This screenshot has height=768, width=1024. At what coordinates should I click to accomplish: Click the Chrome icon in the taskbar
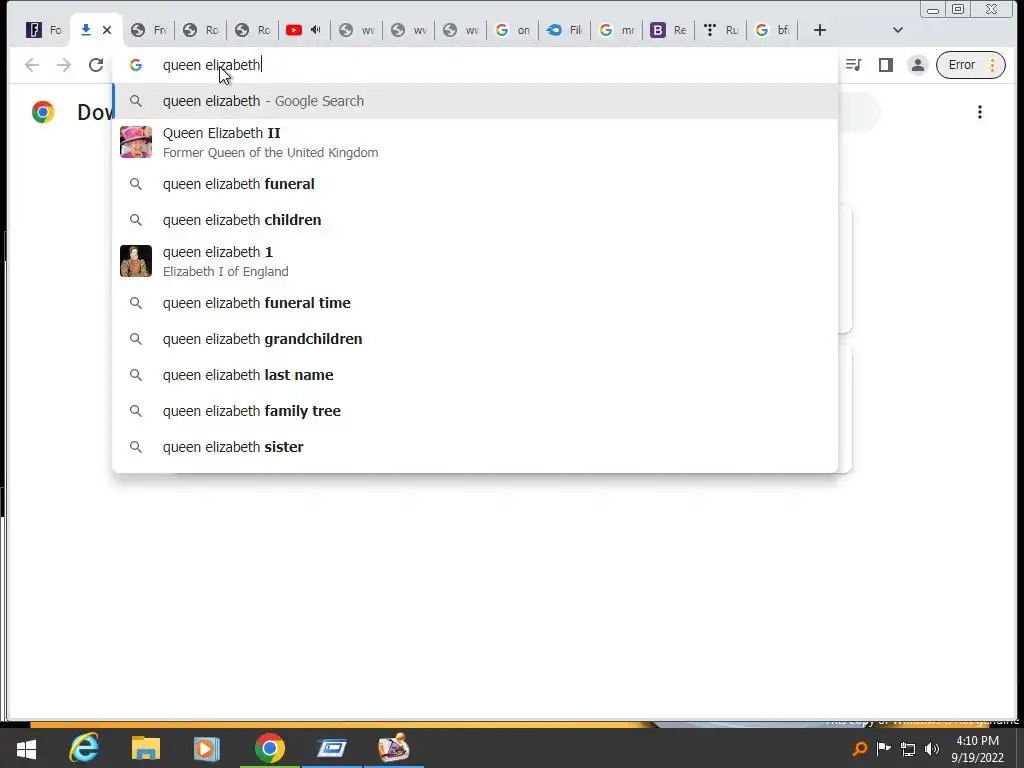[270, 748]
